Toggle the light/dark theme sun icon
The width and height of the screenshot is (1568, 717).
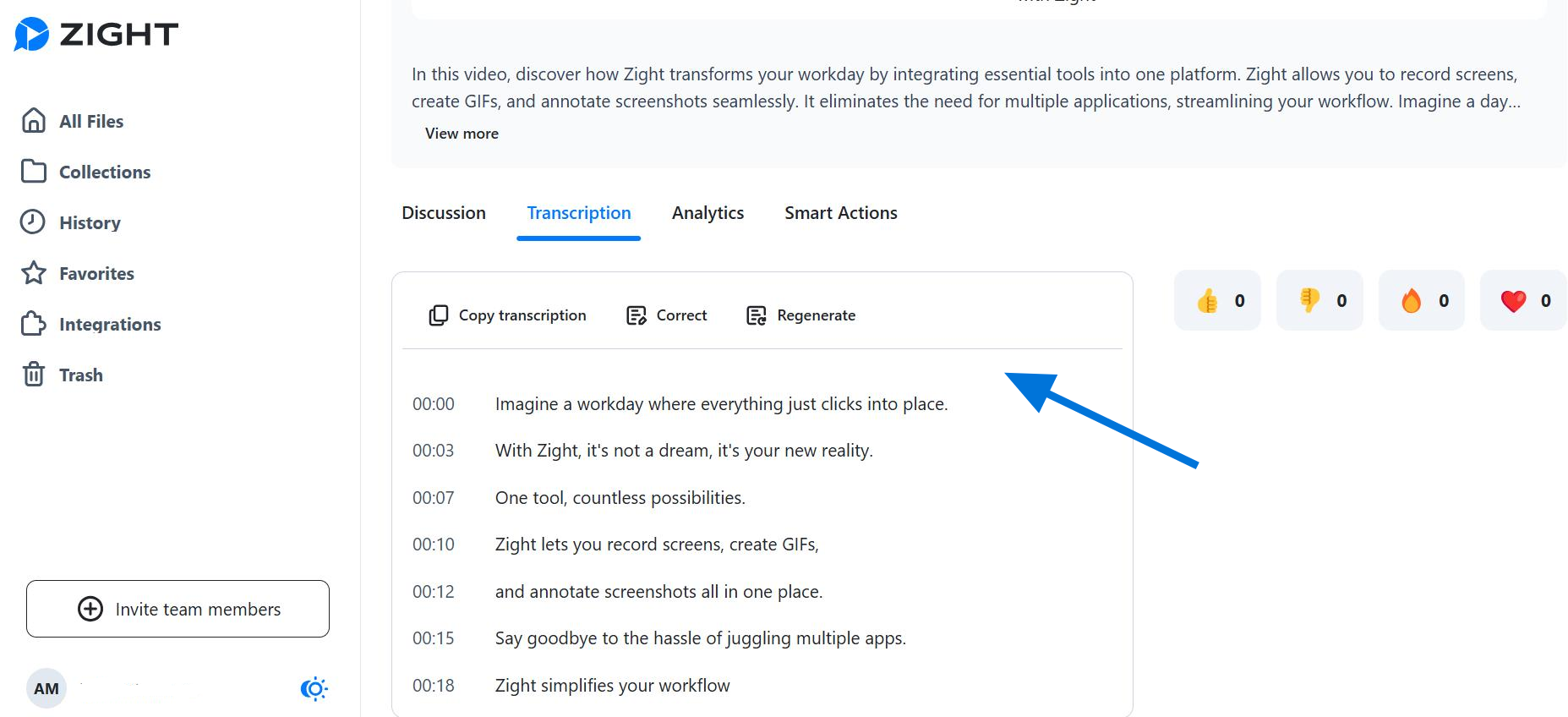pyautogui.click(x=314, y=689)
